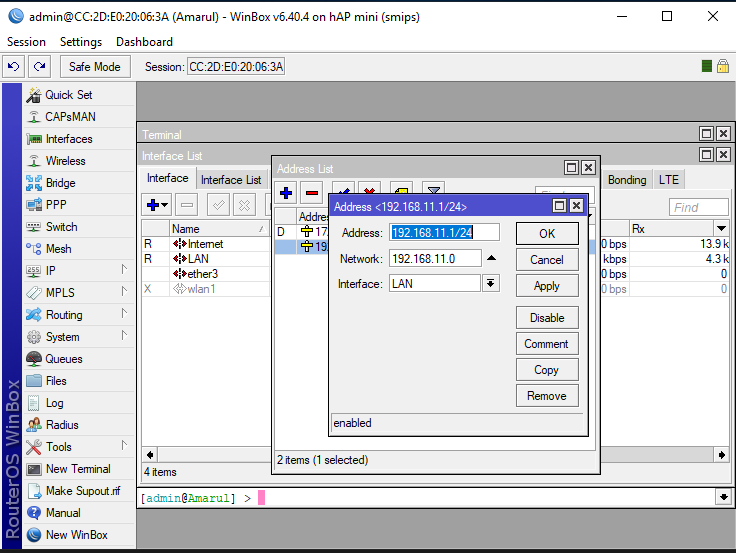
Task: Expand the IP submenu
Action: click(79, 271)
